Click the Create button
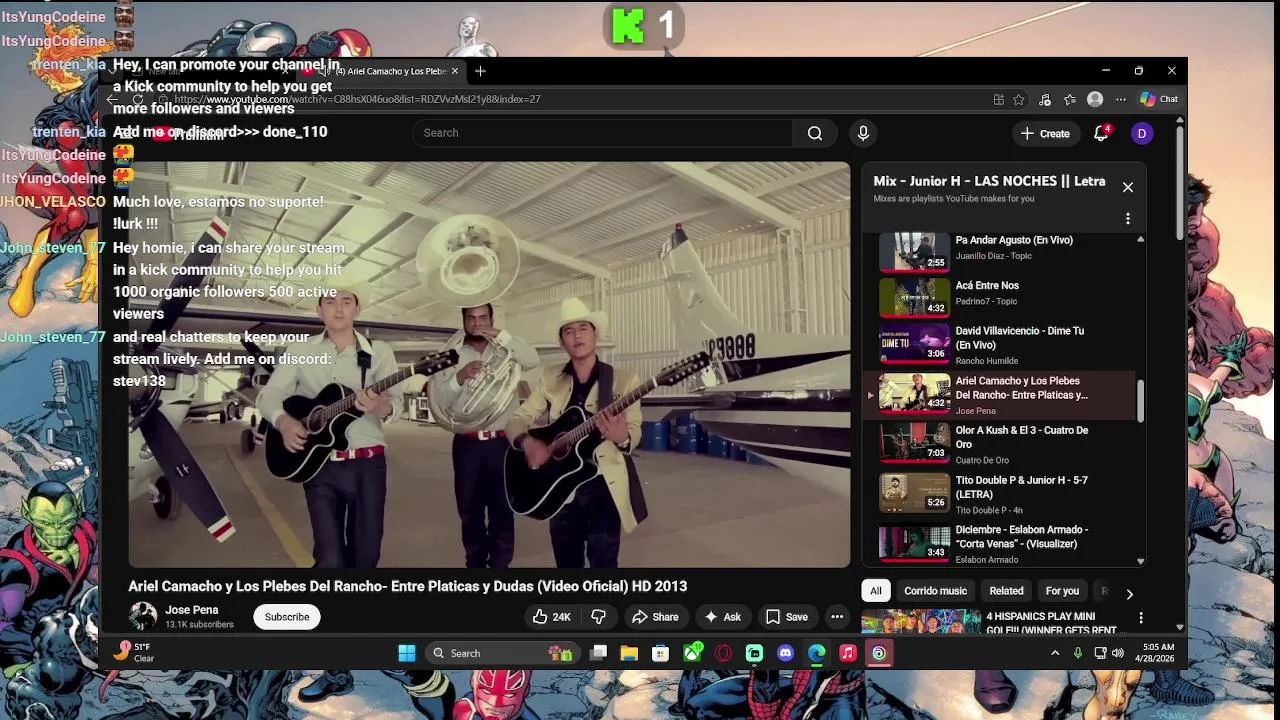Screen dimensions: 1280x720 point(1045,133)
